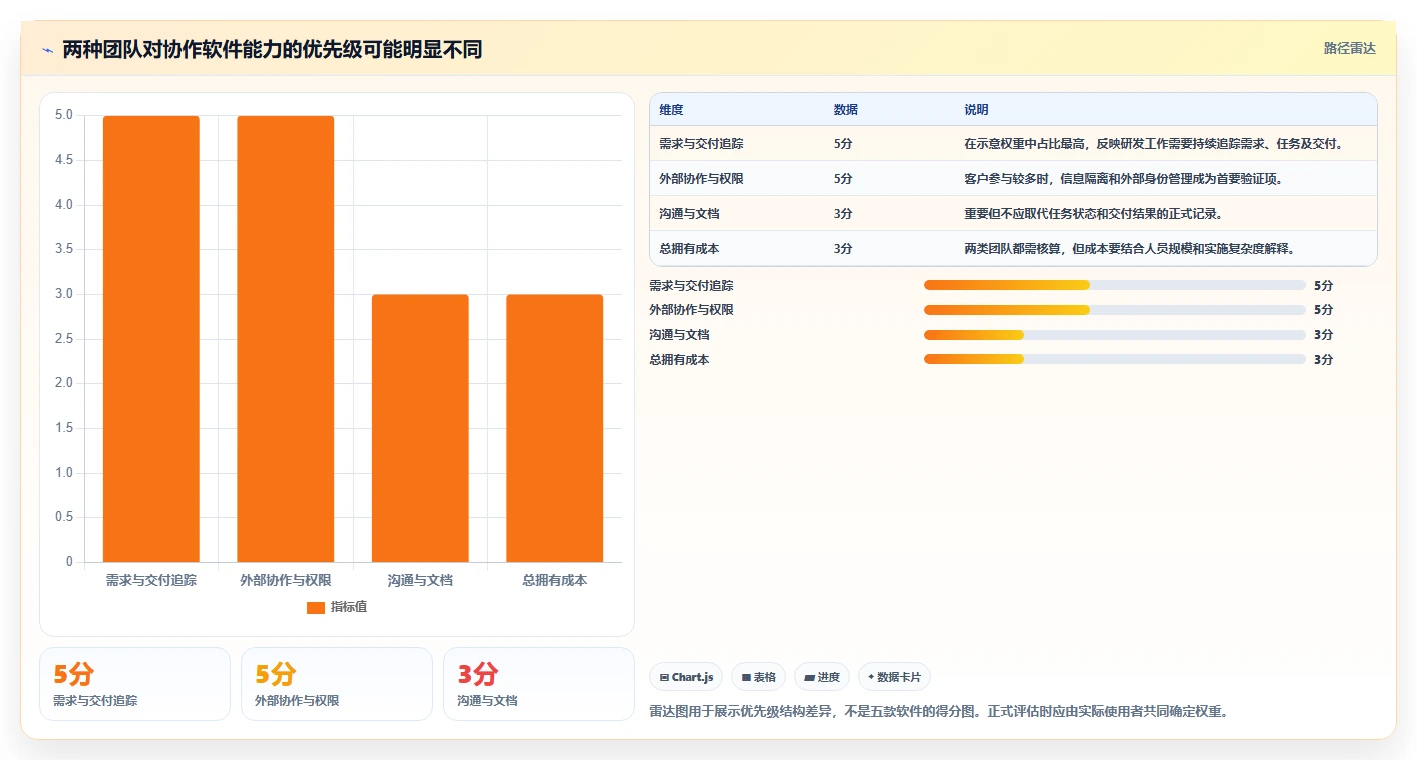Click the 路径雷达 label in header

click(x=1350, y=48)
